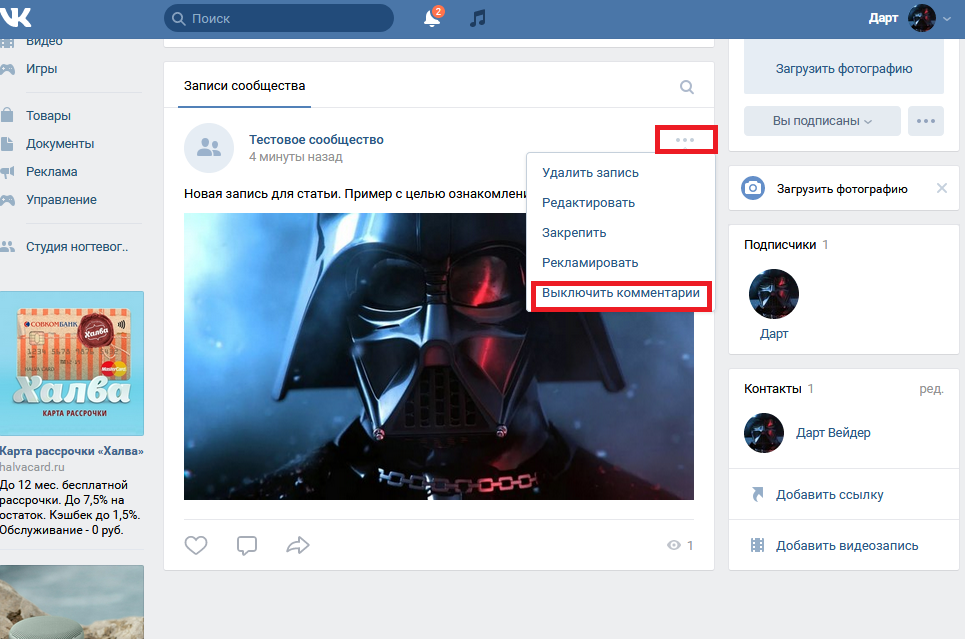Click the megaphone Реклама icon
This screenshot has width=965, height=639.
7,172
